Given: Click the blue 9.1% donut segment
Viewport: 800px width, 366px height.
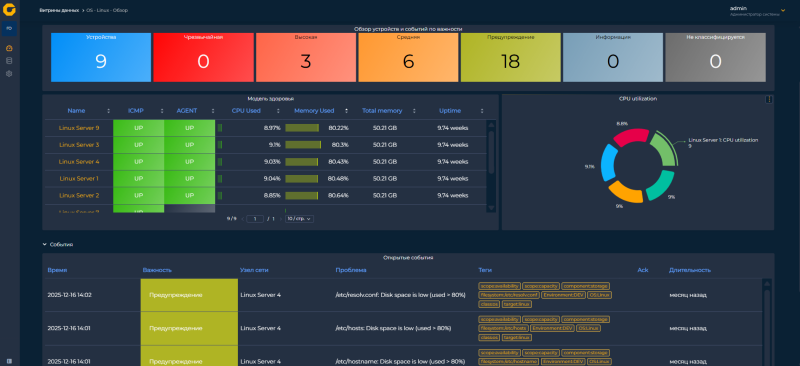Looking at the screenshot, I should 607,163.
